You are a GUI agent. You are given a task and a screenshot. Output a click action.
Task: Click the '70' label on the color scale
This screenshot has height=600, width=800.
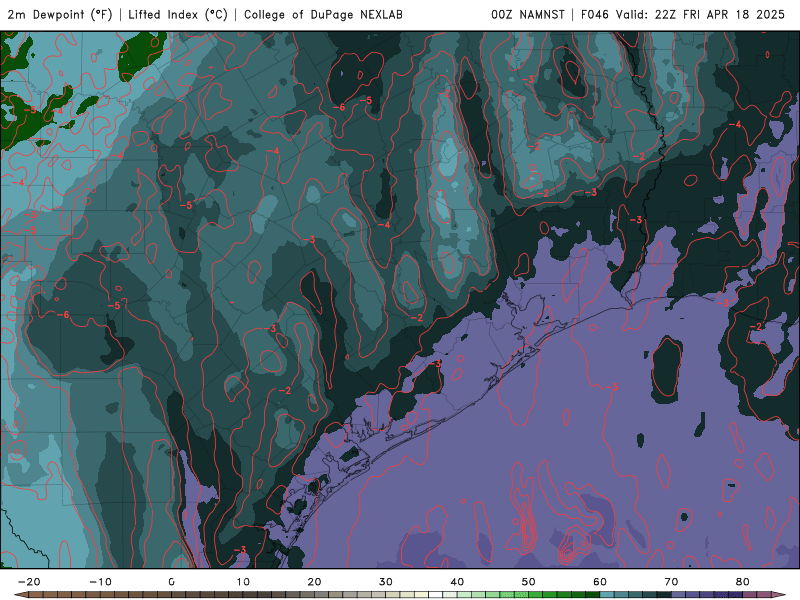point(671,582)
